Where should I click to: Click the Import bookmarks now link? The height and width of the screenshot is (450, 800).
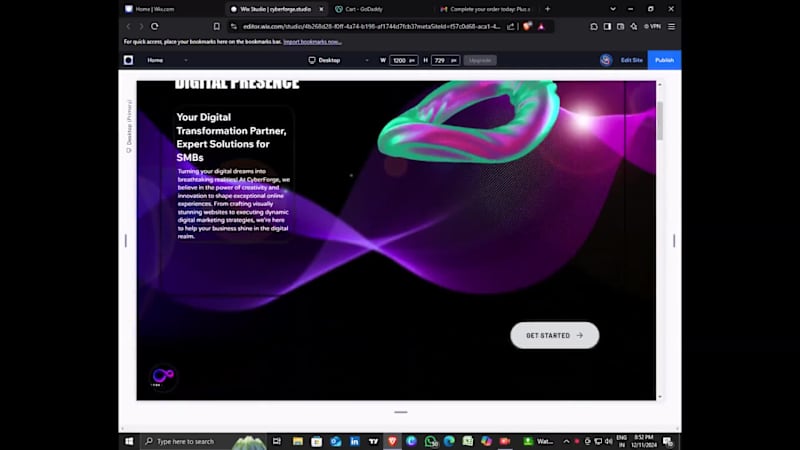pos(312,42)
